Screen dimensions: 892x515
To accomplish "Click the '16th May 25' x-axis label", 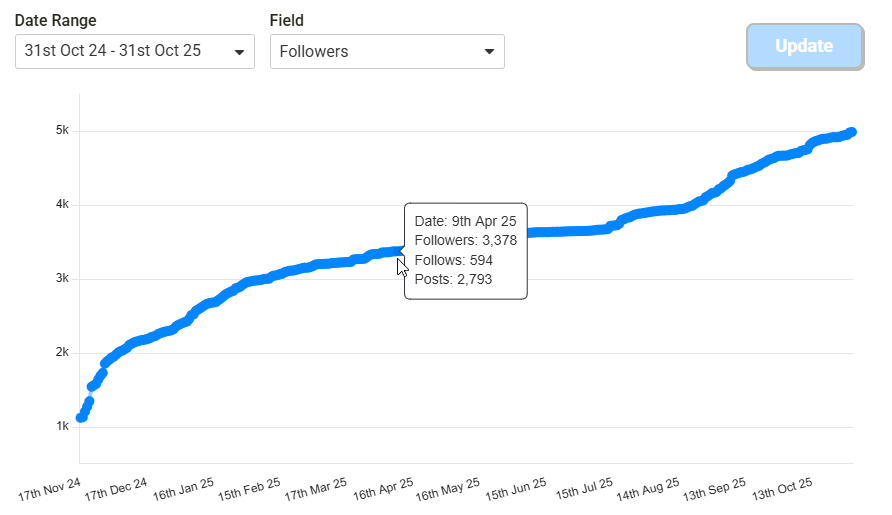I will pos(447,489).
